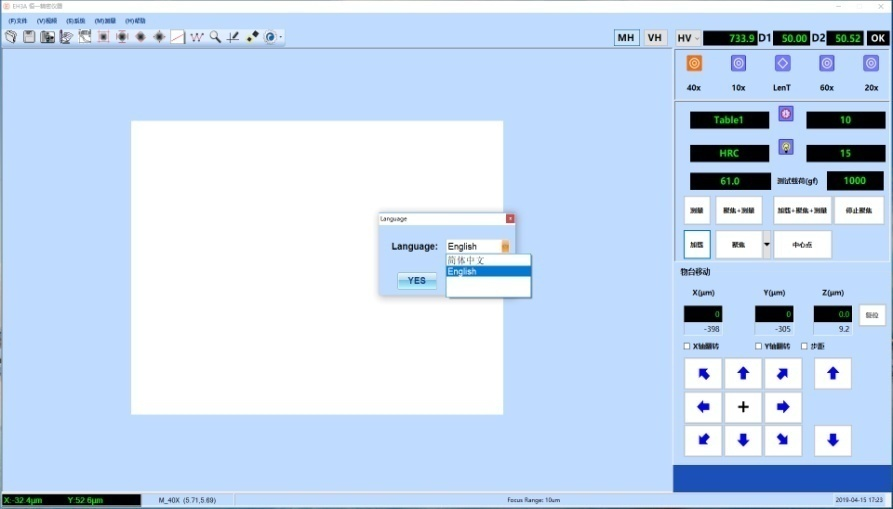Viewport: 893px width, 509px height.
Task: Click the LenT indenter turret icon
Action: tap(783, 64)
